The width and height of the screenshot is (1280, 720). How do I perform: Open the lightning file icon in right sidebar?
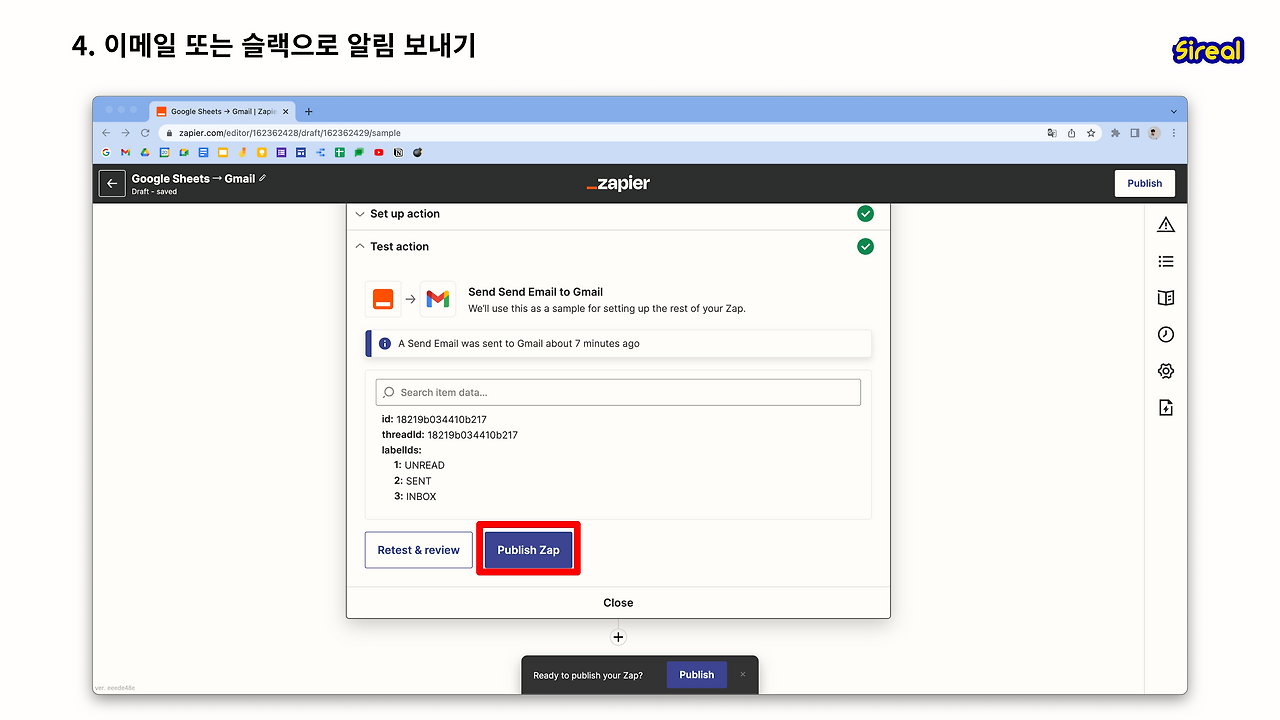point(1166,408)
